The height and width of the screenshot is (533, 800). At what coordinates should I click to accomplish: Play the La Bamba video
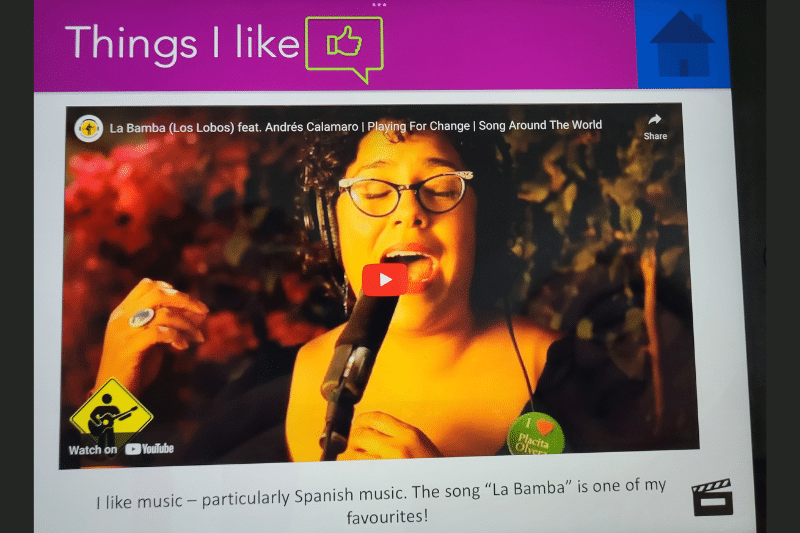tap(385, 280)
